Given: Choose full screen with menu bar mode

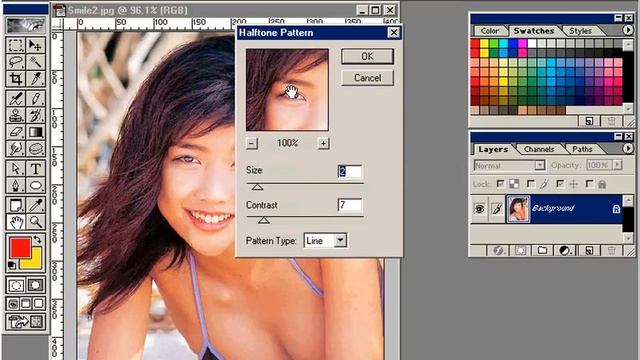Looking at the screenshot, I should [26, 303].
